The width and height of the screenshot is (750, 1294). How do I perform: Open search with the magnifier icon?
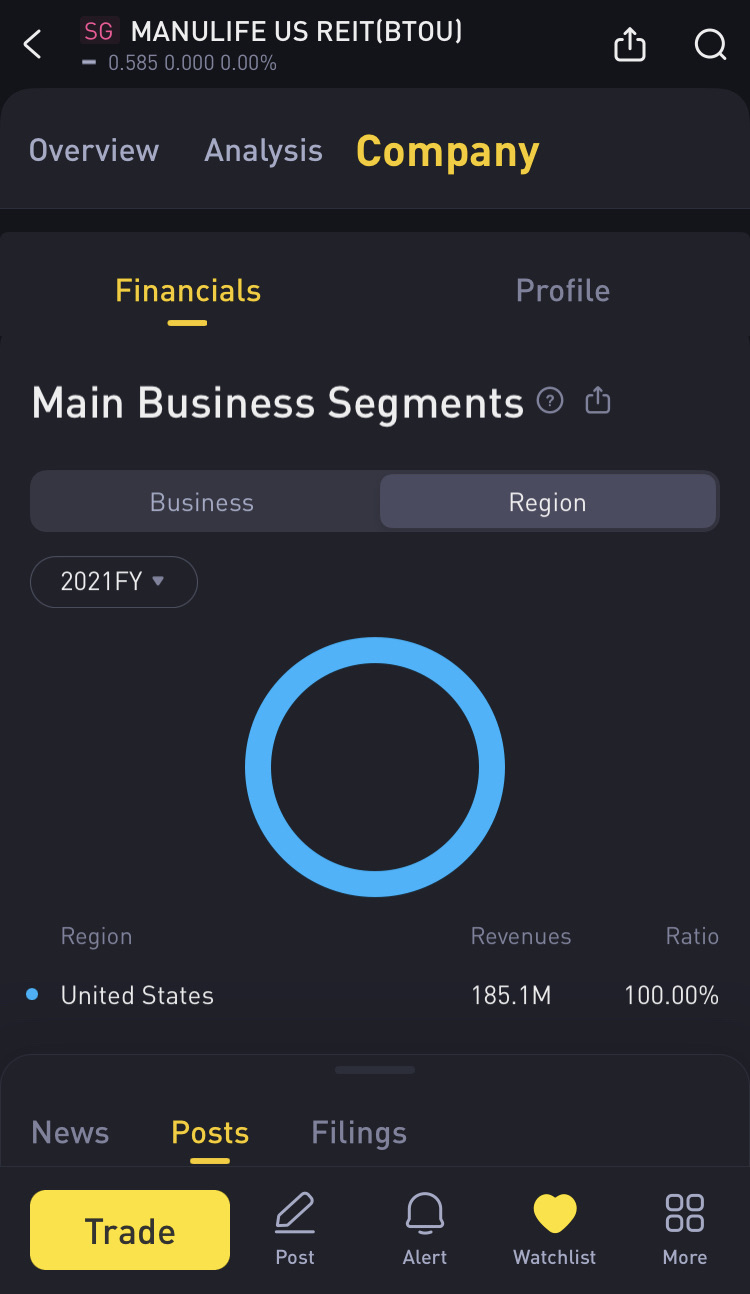tap(710, 45)
